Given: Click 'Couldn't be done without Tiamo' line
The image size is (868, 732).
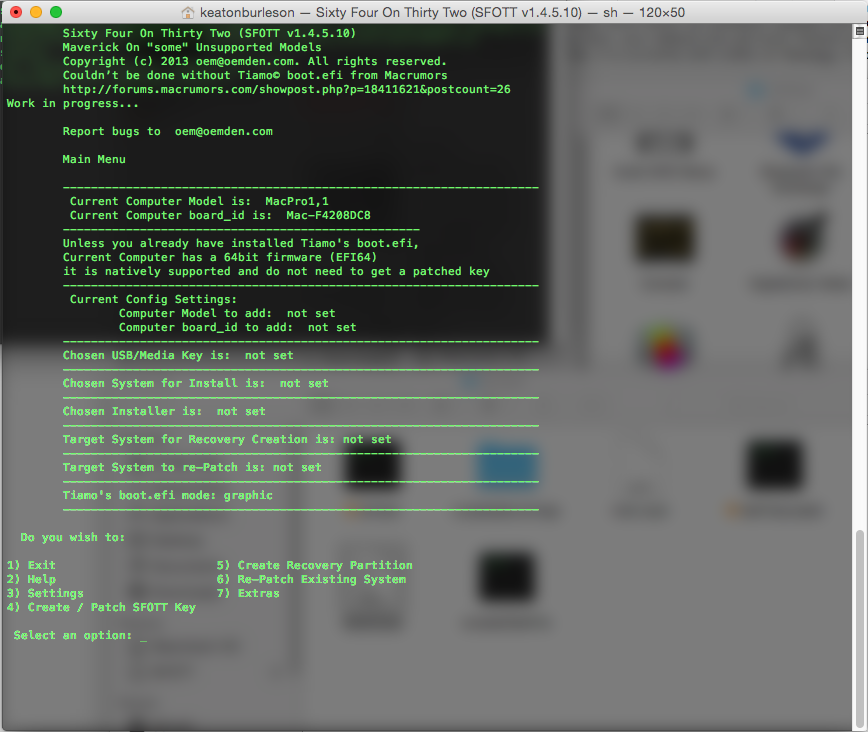Looking at the screenshot, I should pyautogui.click(x=255, y=75).
